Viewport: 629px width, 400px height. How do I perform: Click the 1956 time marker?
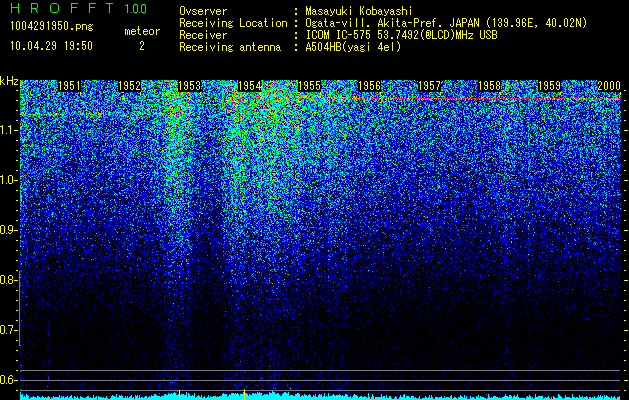coord(369,86)
